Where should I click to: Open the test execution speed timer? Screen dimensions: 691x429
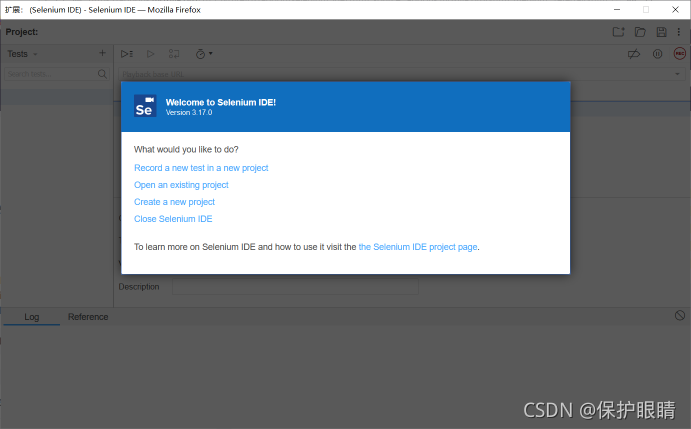204,54
